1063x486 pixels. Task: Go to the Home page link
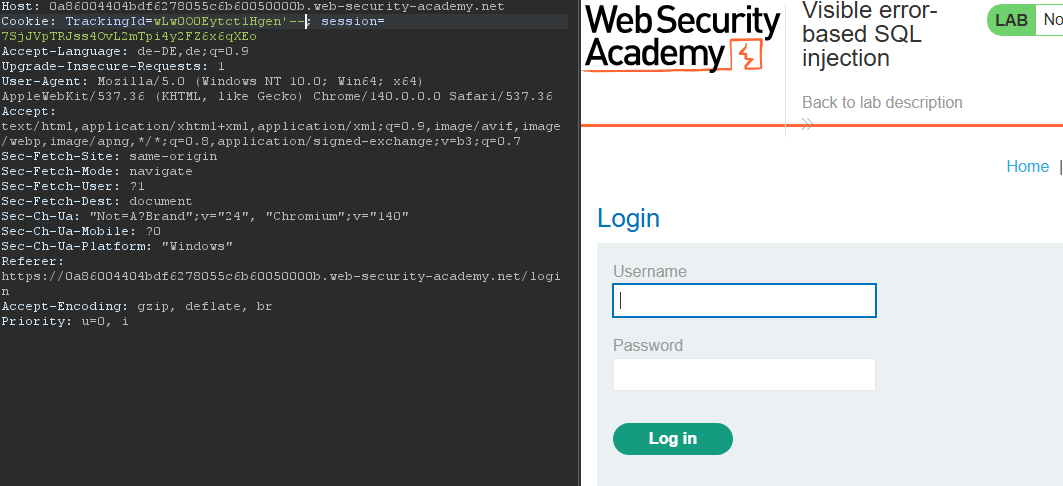pyautogui.click(x=1027, y=167)
